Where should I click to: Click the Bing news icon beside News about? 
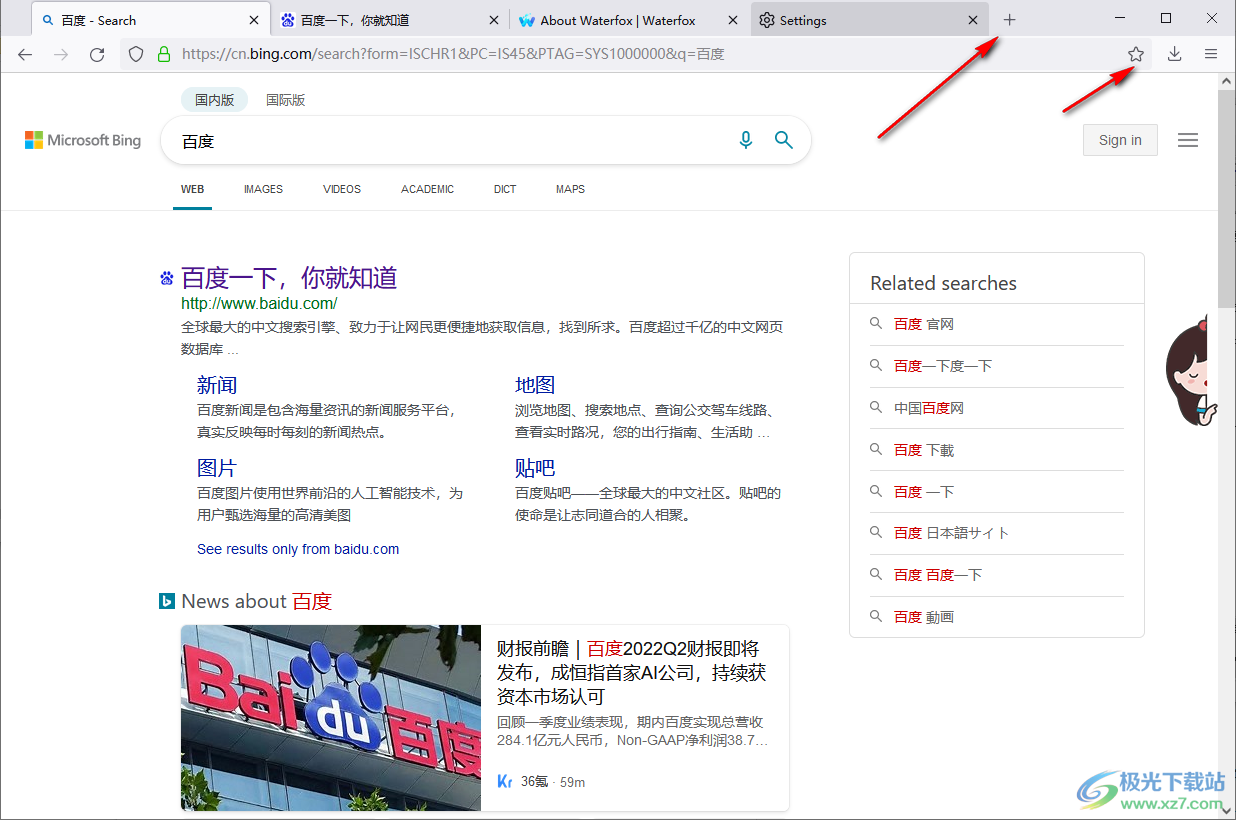tap(167, 601)
